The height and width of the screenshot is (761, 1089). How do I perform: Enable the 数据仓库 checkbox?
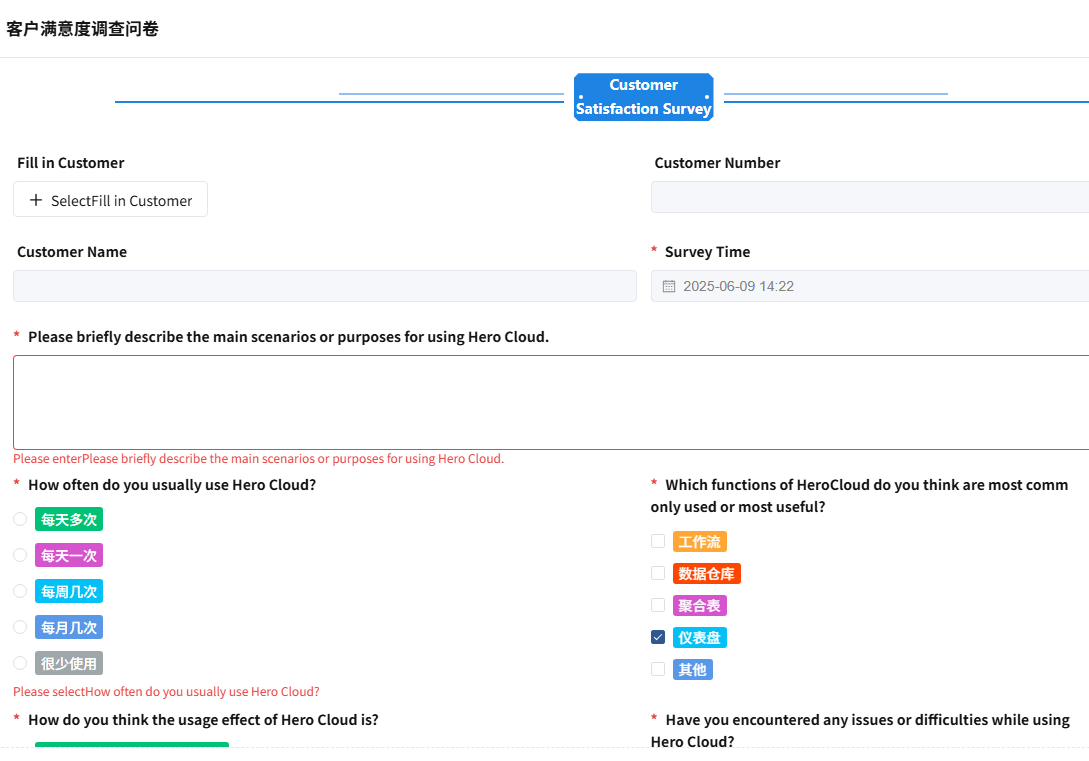[x=658, y=573]
